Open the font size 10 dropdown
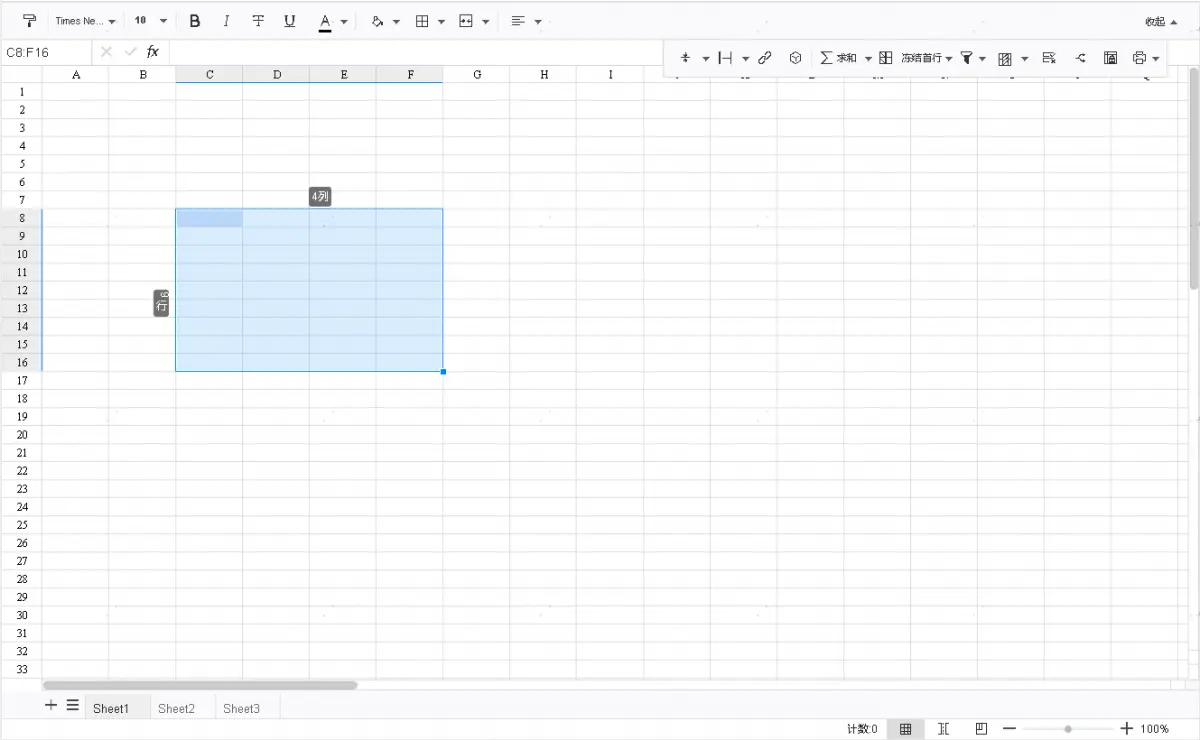Screen dimensions: 1200x740 coord(150,21)
